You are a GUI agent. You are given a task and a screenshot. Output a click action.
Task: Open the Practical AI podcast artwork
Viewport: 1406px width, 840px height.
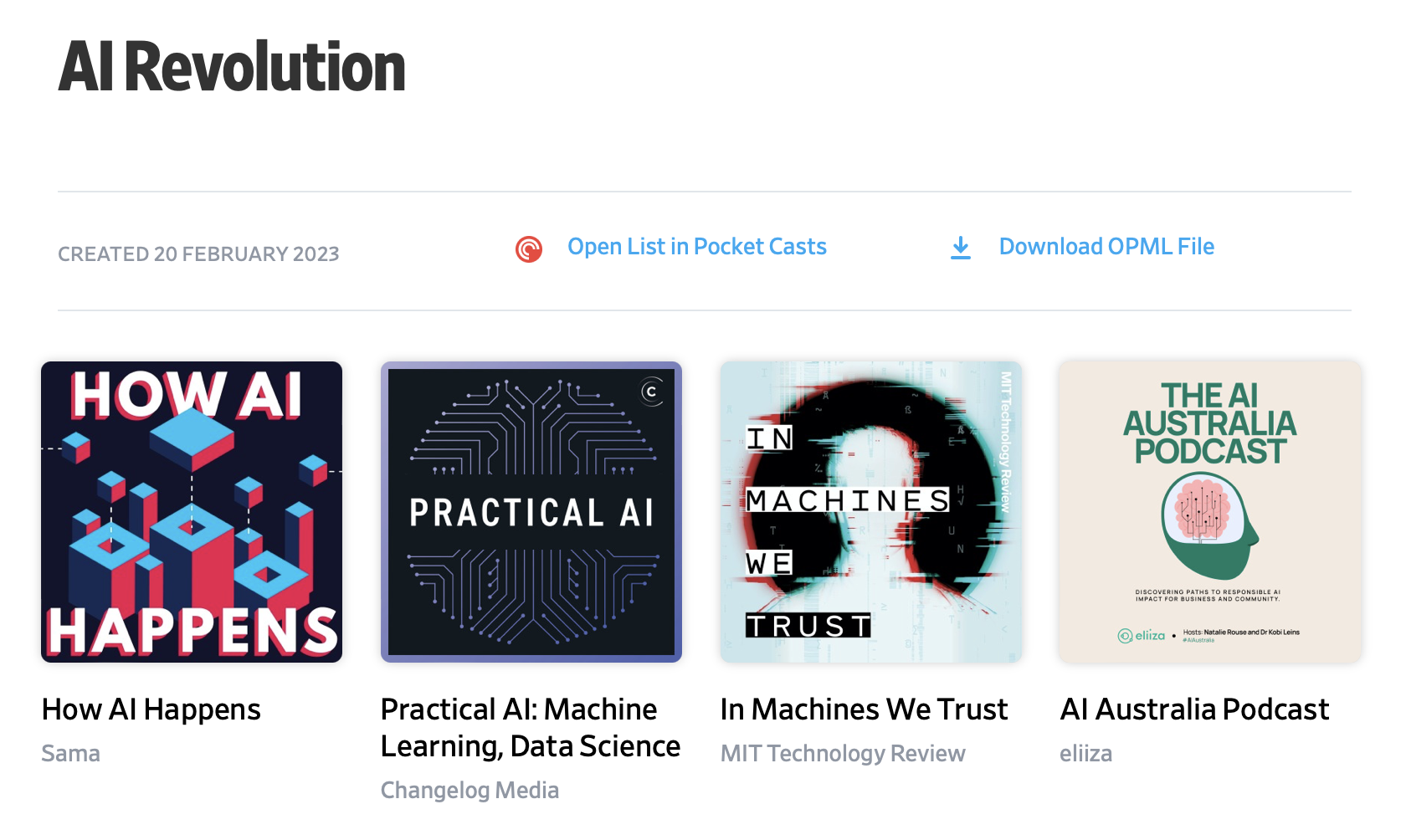coord(531,511)
